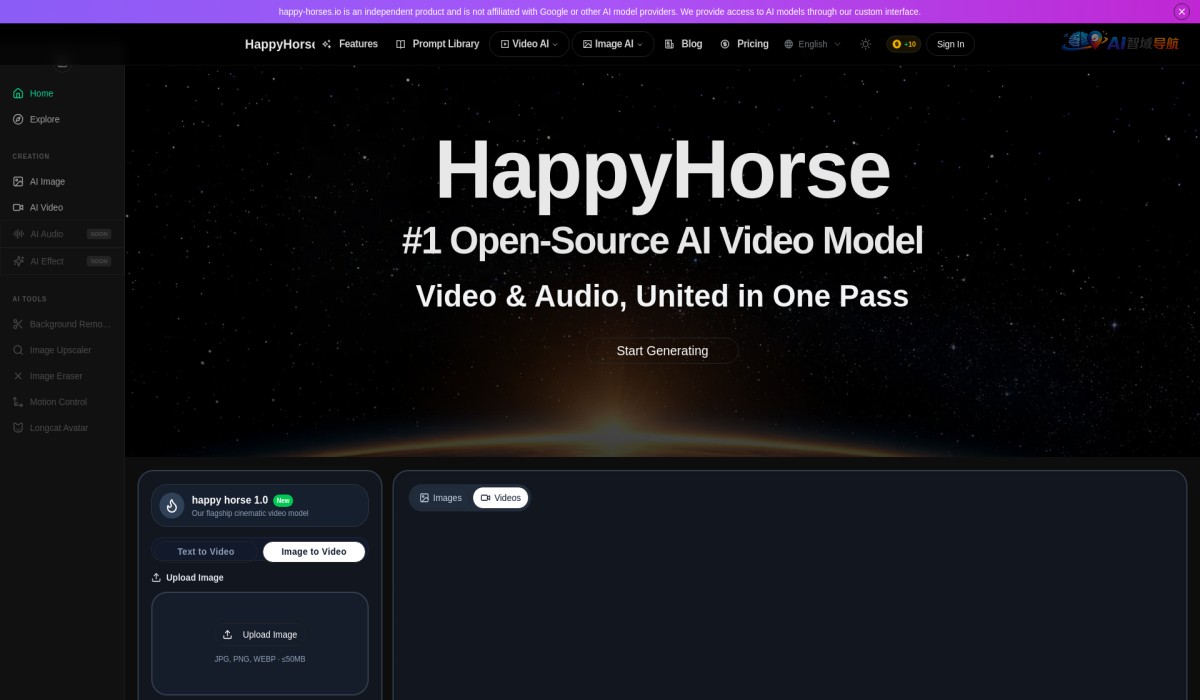The image size is (1200, 700).
Task: Go to the Blog page
Action: point(683,44)
